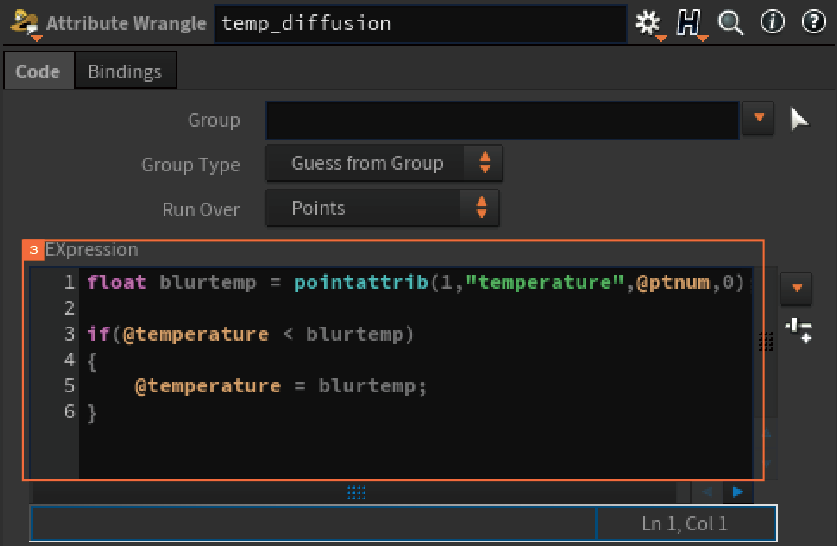Open the gear settings menu icon
This screenshot has height=546, width=837.
(x=649, y=24)
